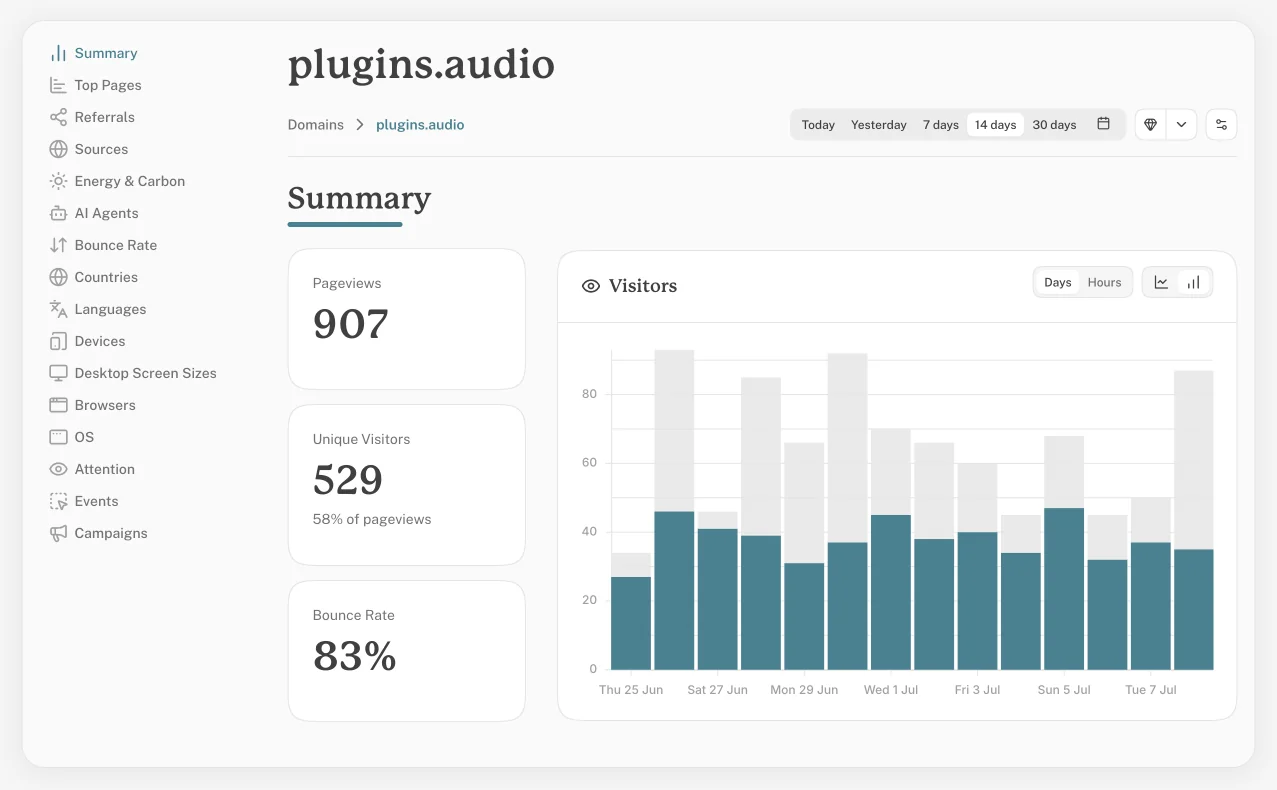
Task: Click the '58% of pageviews' text
Action: [x=372, y=519]
